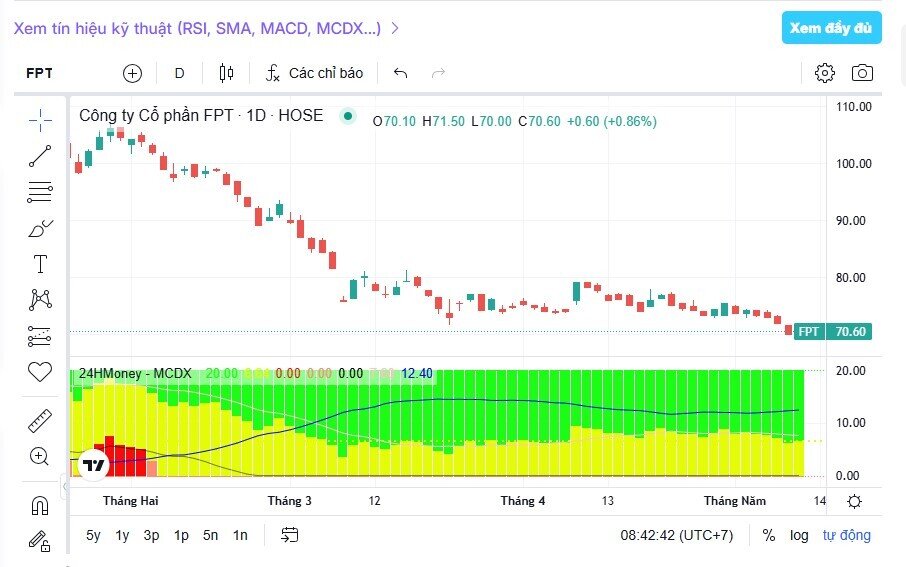This screenshot has height=567, width=906.
Task: Open time axis settings gear
Action: click(854, 501)
